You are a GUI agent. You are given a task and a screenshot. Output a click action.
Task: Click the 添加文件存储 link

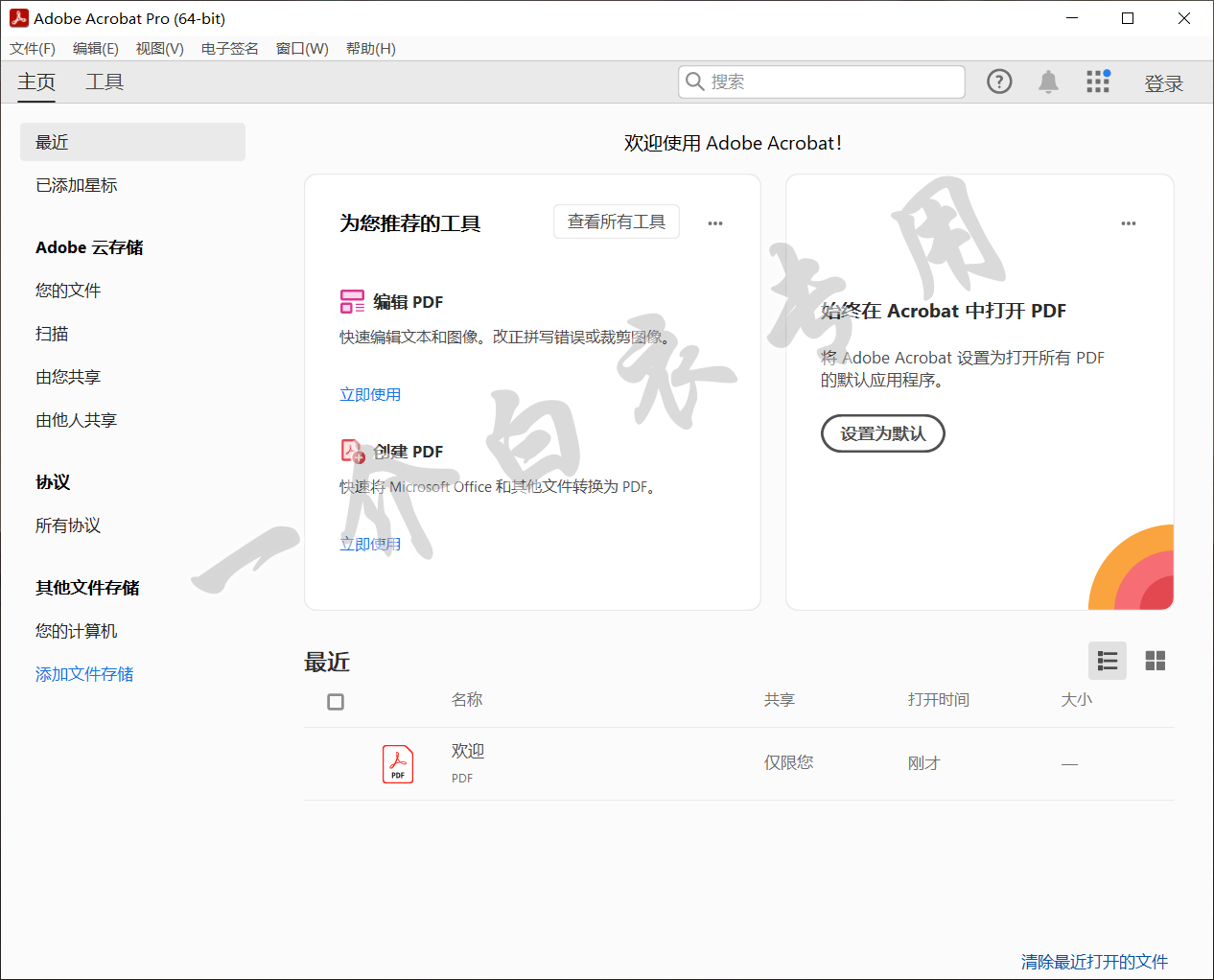coord(84,674)
